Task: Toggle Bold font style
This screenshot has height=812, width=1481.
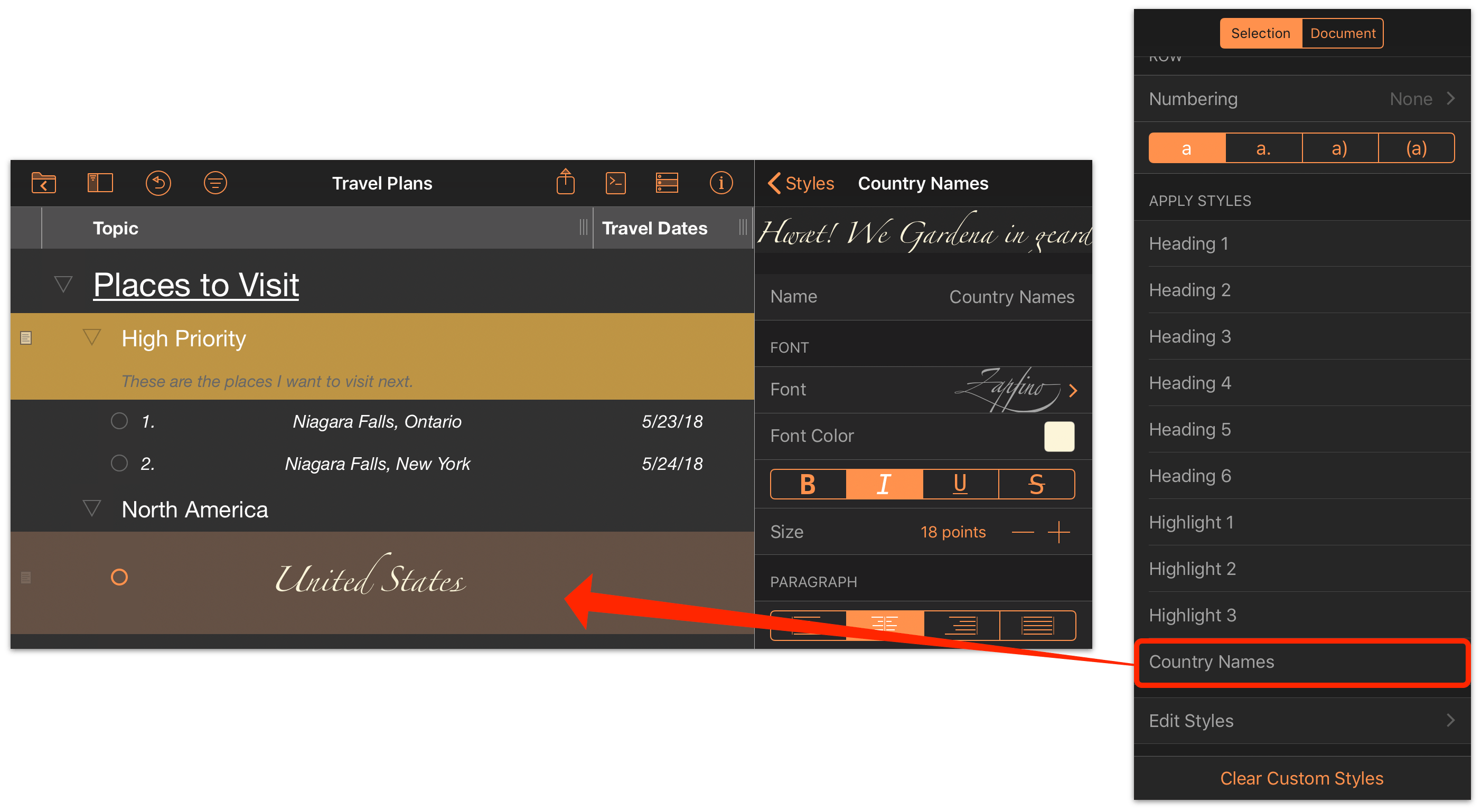Action: [808, 485]
